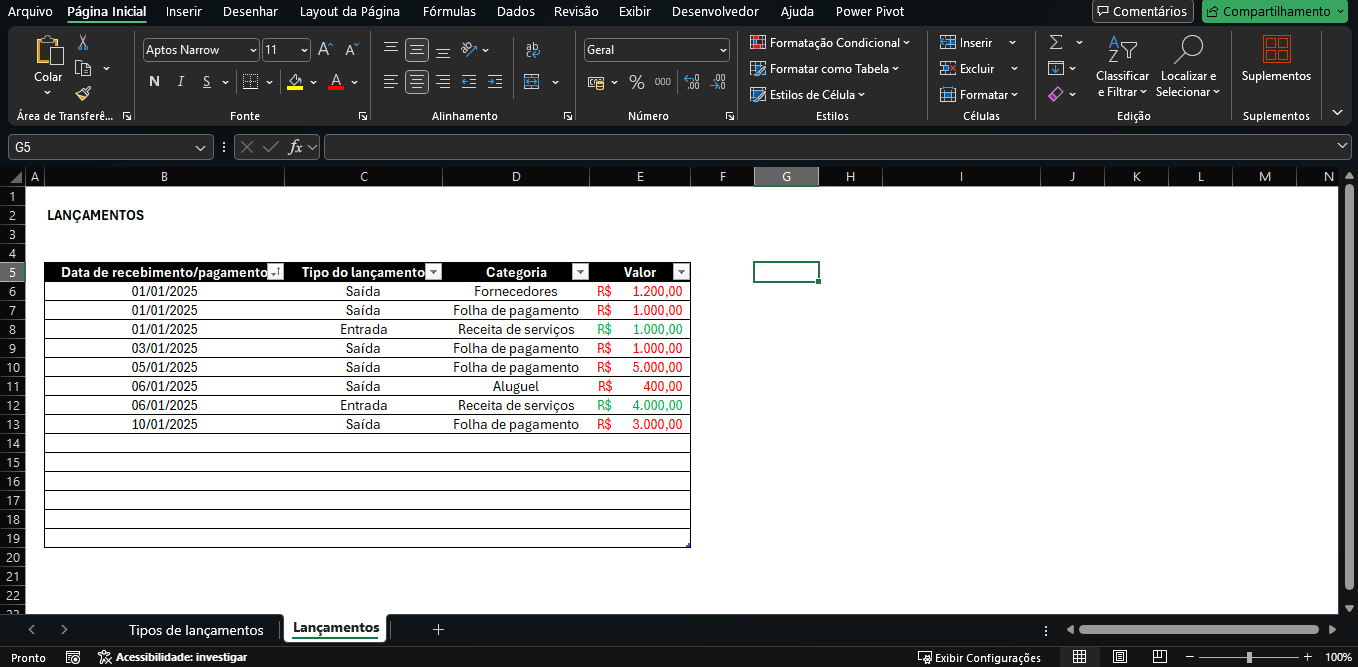
Task: Toggle middle vertical alignment
Action: point(417,49)
